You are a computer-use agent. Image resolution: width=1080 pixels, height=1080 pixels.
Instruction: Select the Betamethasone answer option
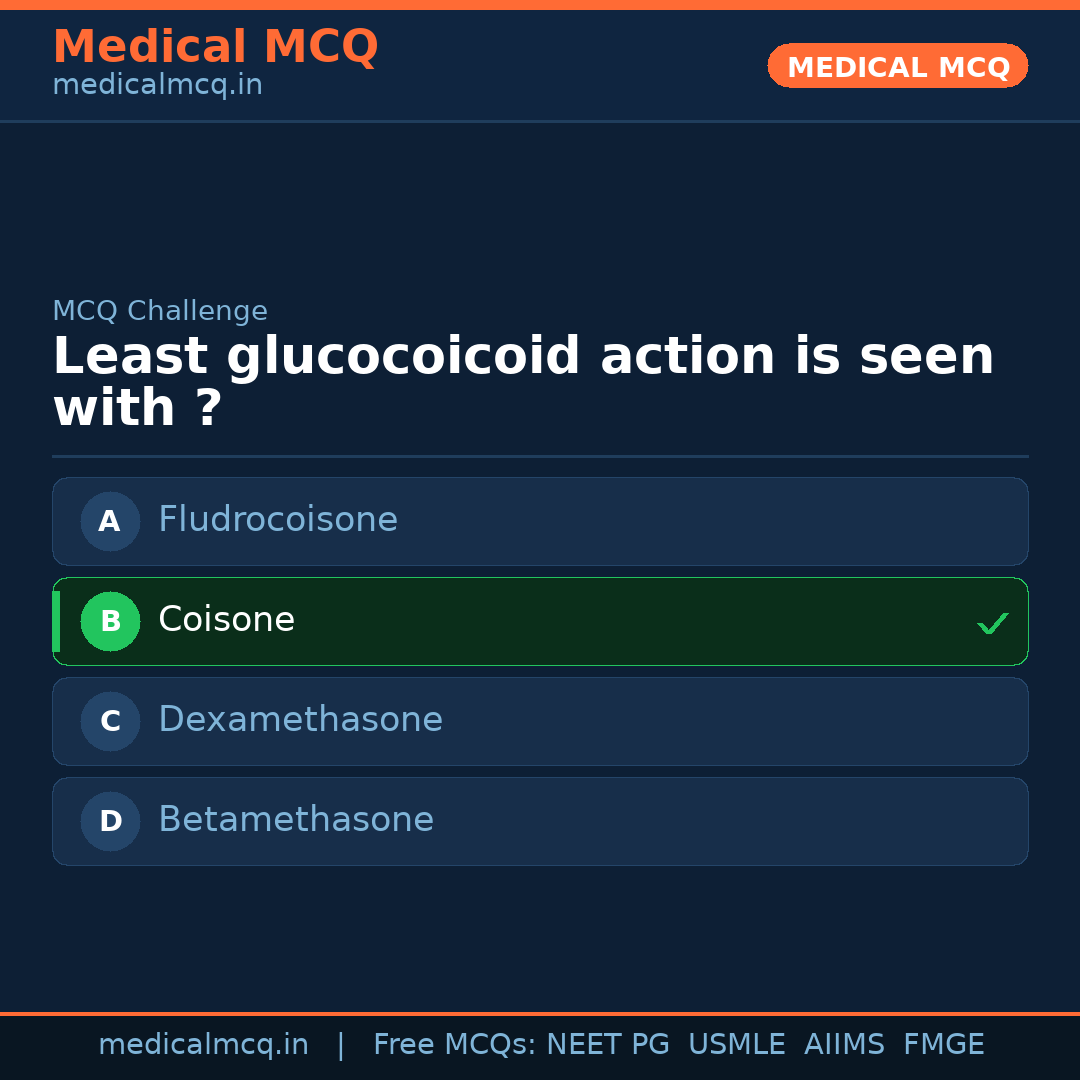click(540, 821)
